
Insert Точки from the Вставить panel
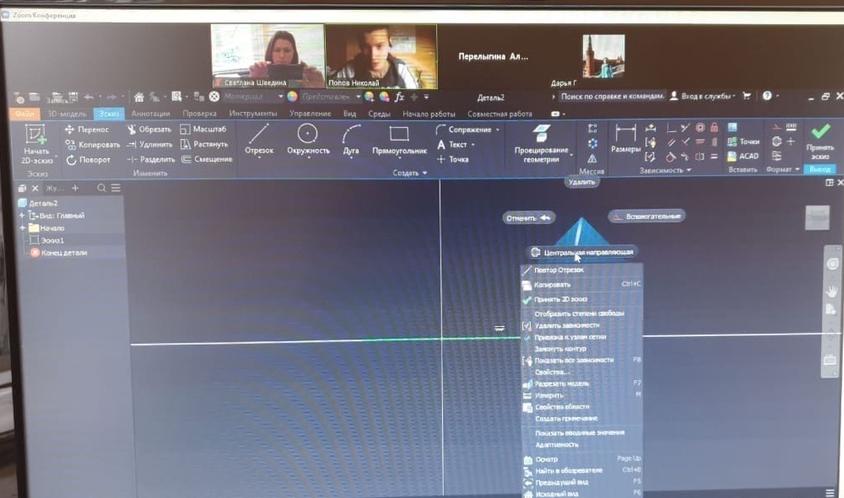(x=743, y=142)
